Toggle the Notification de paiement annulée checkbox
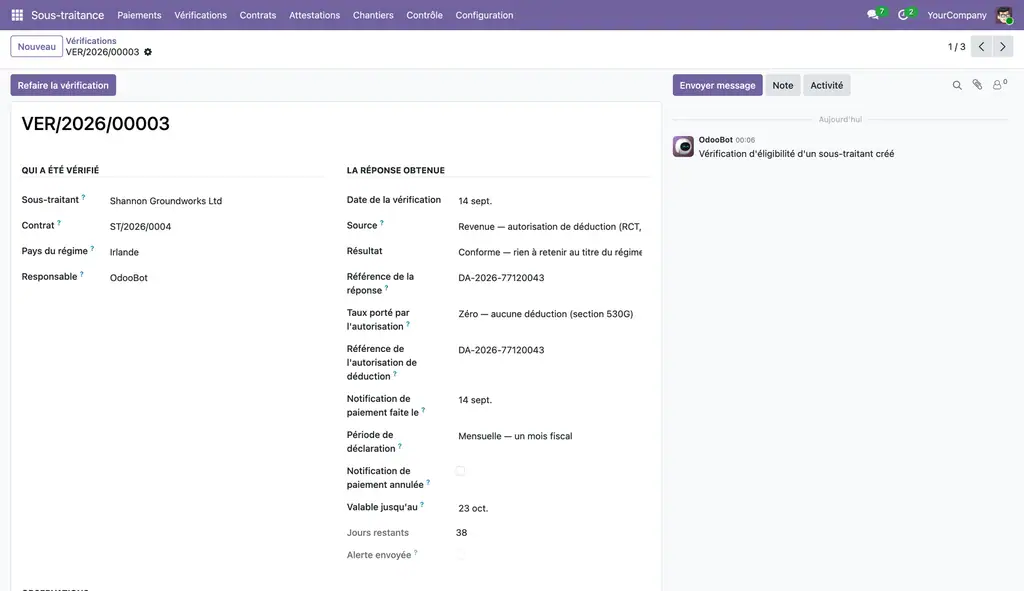The height and width of the screenshot is (591, 1024). (460, 471)
